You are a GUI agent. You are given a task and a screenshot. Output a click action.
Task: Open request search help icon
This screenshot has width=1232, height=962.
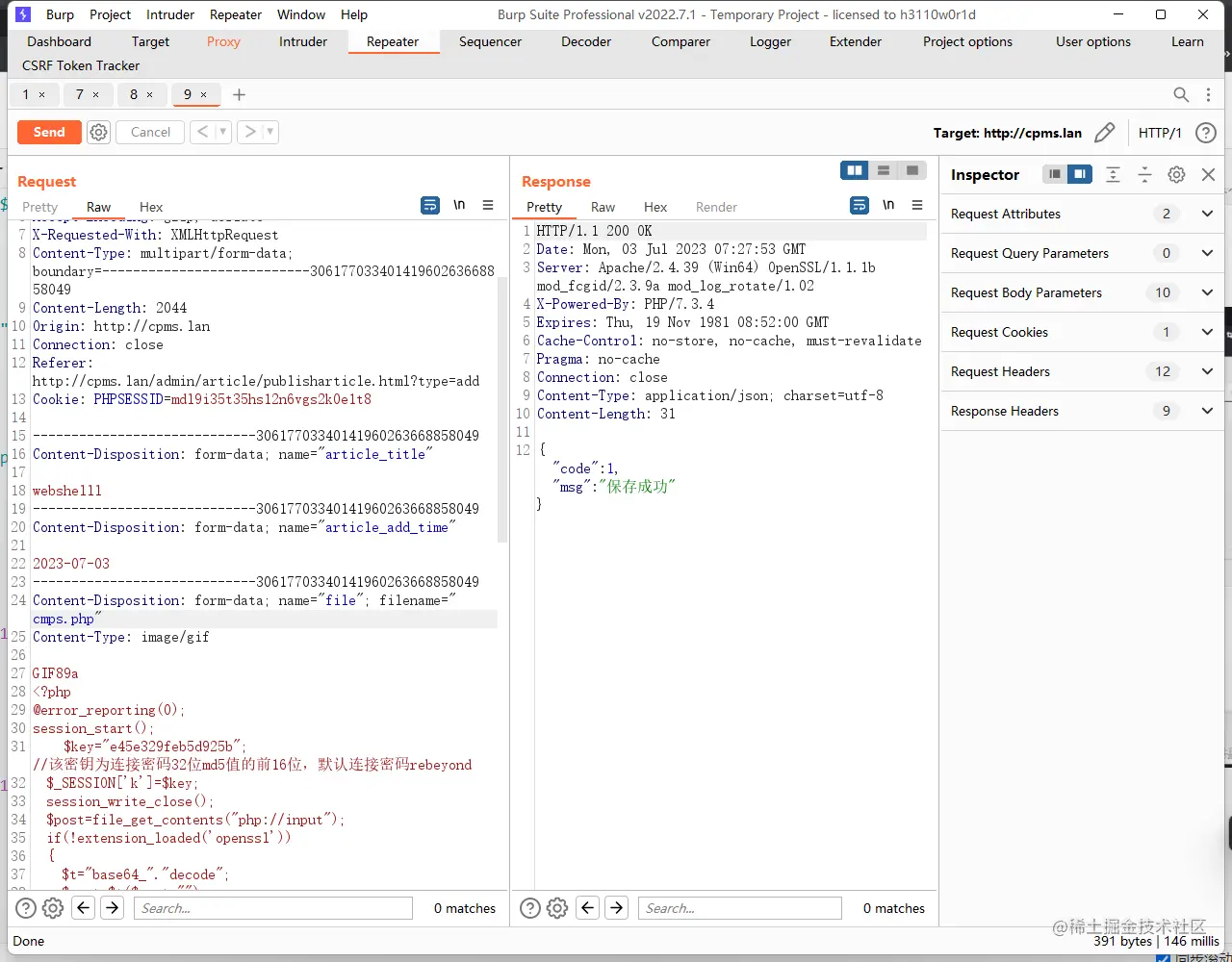26,908
